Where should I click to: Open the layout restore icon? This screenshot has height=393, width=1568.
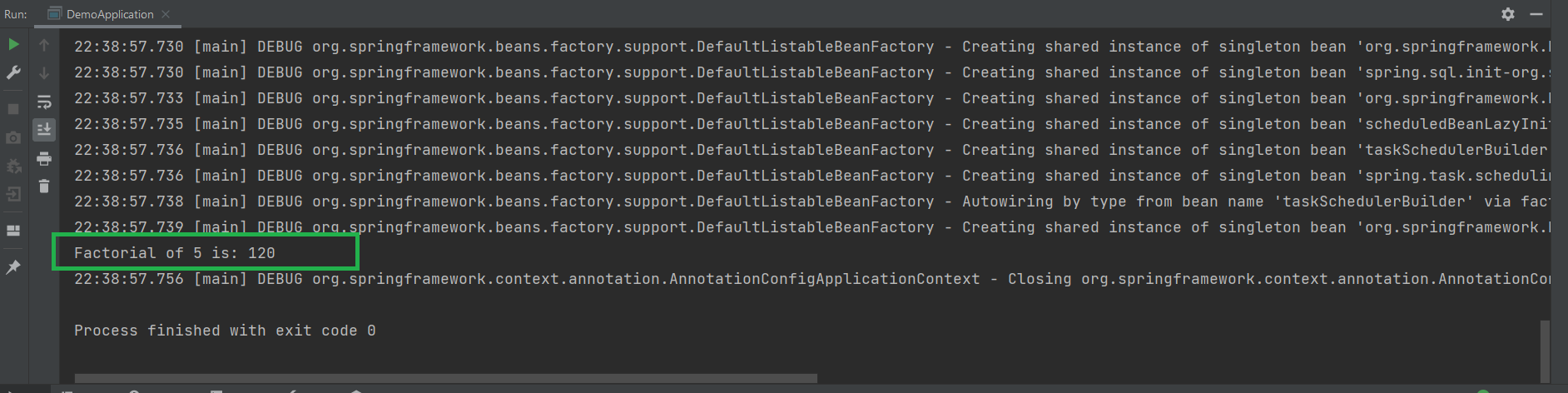(13, 231)
